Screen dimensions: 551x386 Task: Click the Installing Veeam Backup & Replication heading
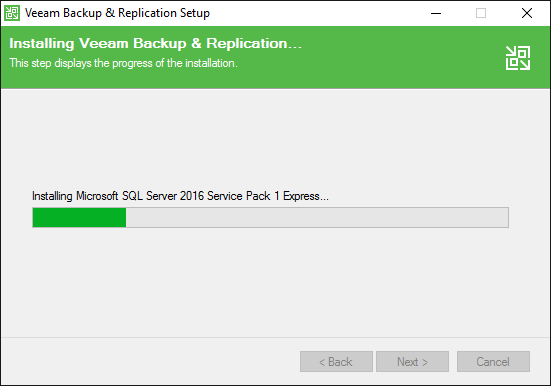[x=155, y=44]
